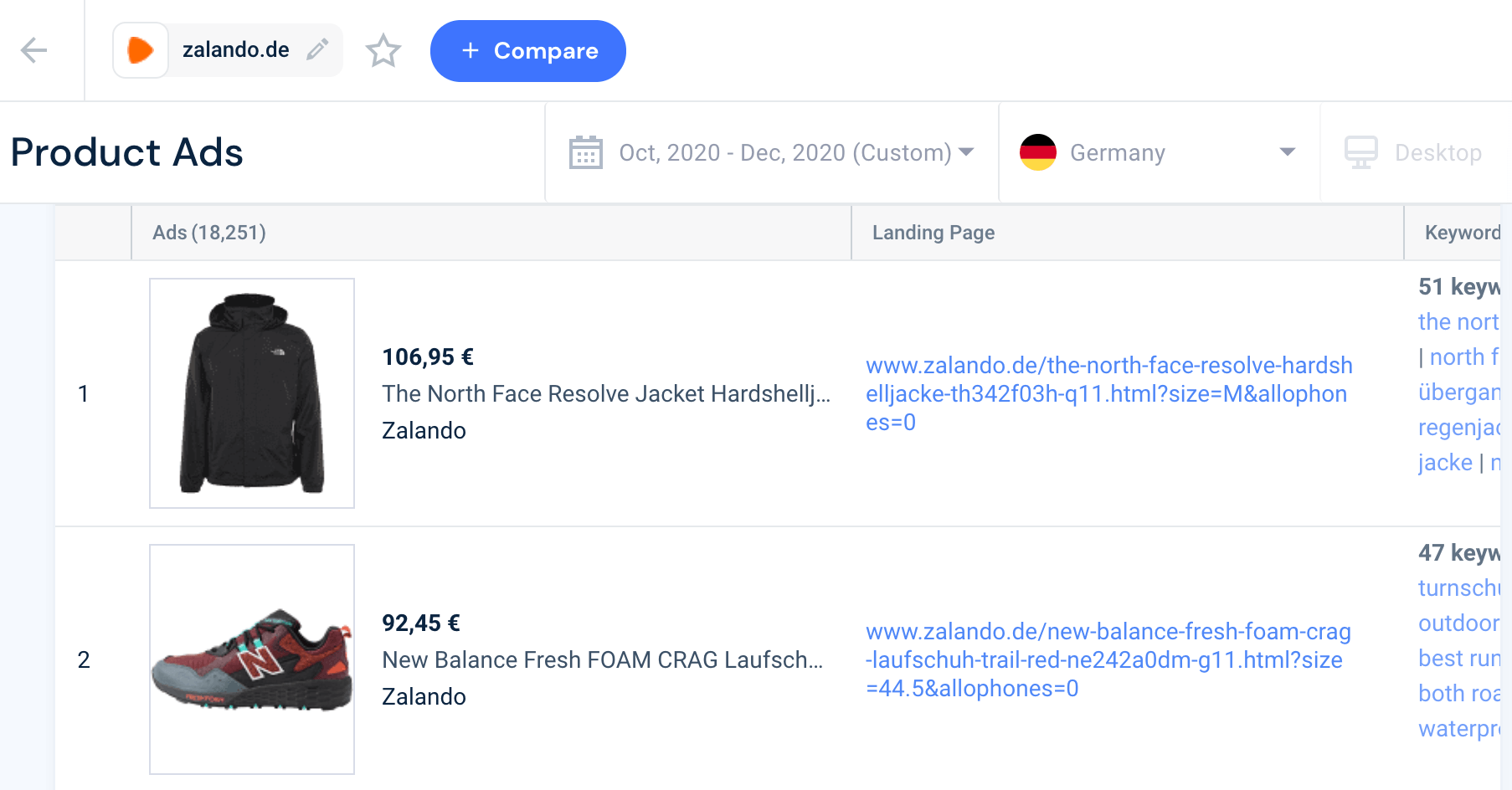The image size is (1512, 790).
Task: Click the Zalando seller name in row 2
Action: pyautogui.click(x=424, y=696)
